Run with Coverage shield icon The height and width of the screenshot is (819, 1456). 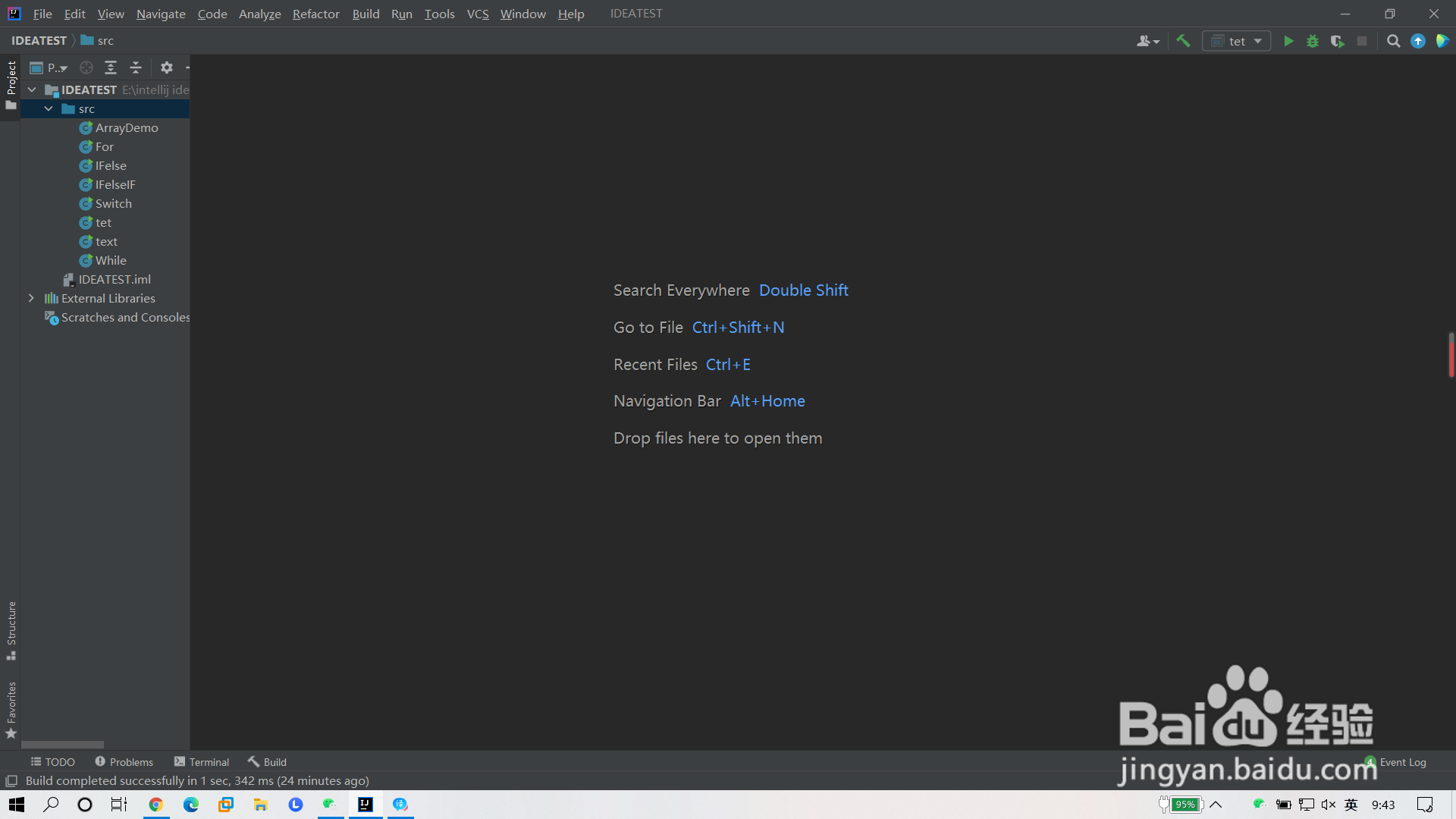point(1337,41)
